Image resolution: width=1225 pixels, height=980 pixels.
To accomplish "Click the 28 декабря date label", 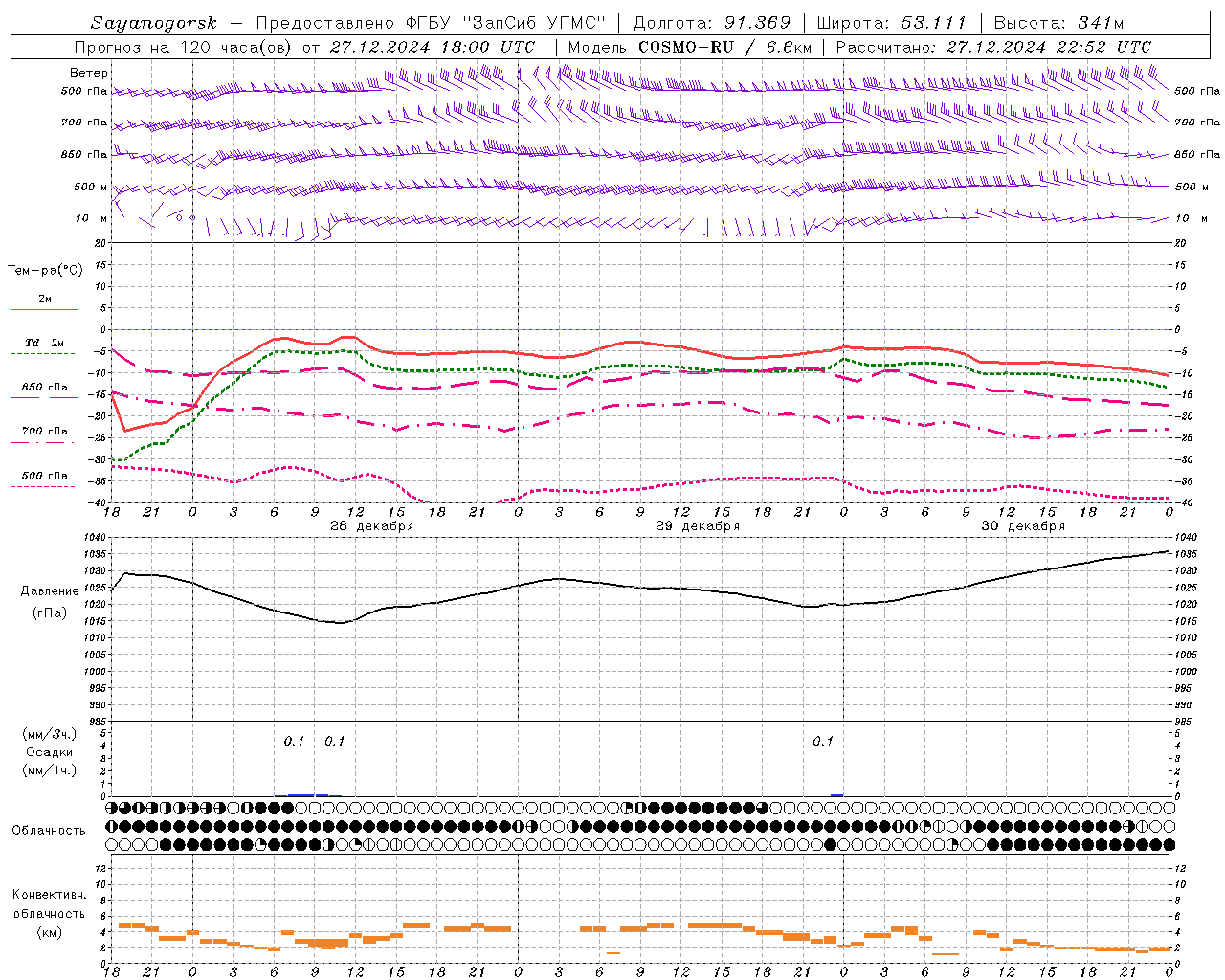I will tap(371, 526).
